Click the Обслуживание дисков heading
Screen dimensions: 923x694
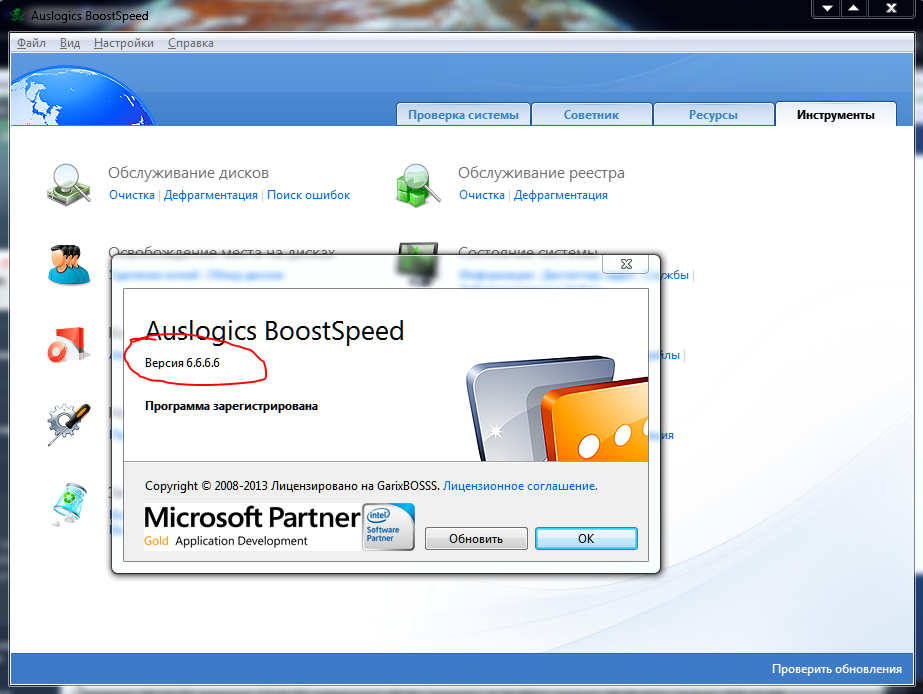point(188,173)
